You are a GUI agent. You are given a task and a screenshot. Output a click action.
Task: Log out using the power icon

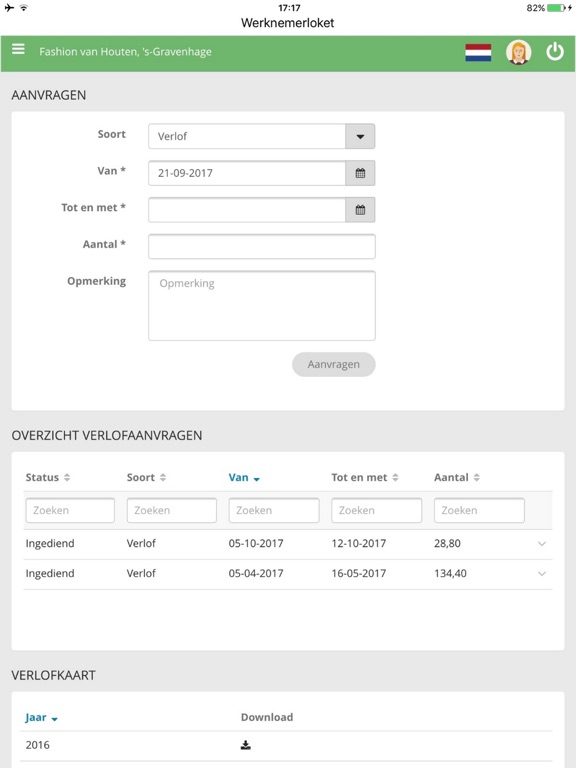point(555,51)
